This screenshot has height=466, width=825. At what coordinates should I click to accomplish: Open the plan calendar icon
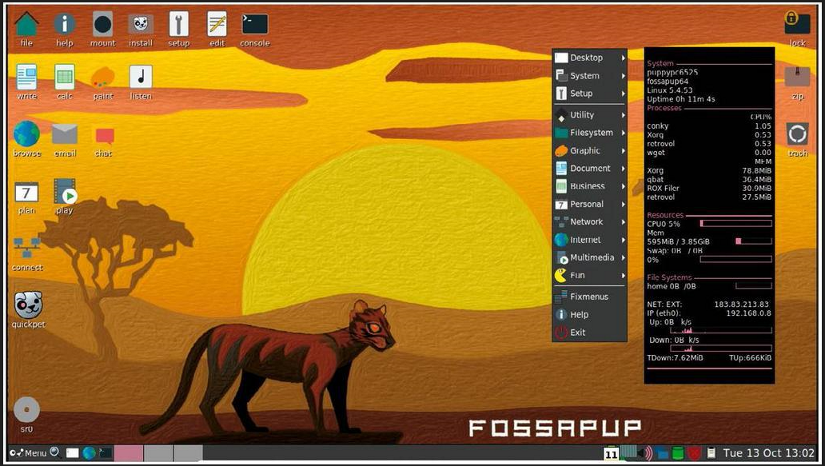coord(26,193)
